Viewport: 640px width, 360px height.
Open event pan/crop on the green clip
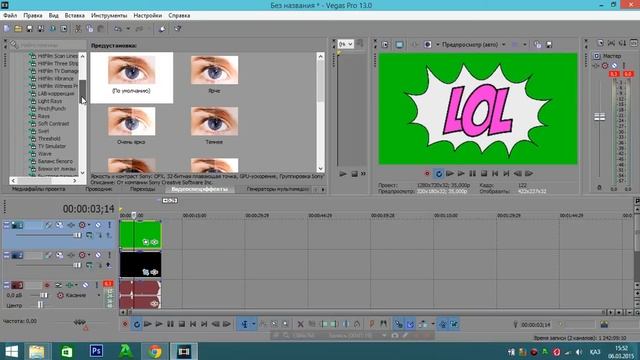(146, 242)
